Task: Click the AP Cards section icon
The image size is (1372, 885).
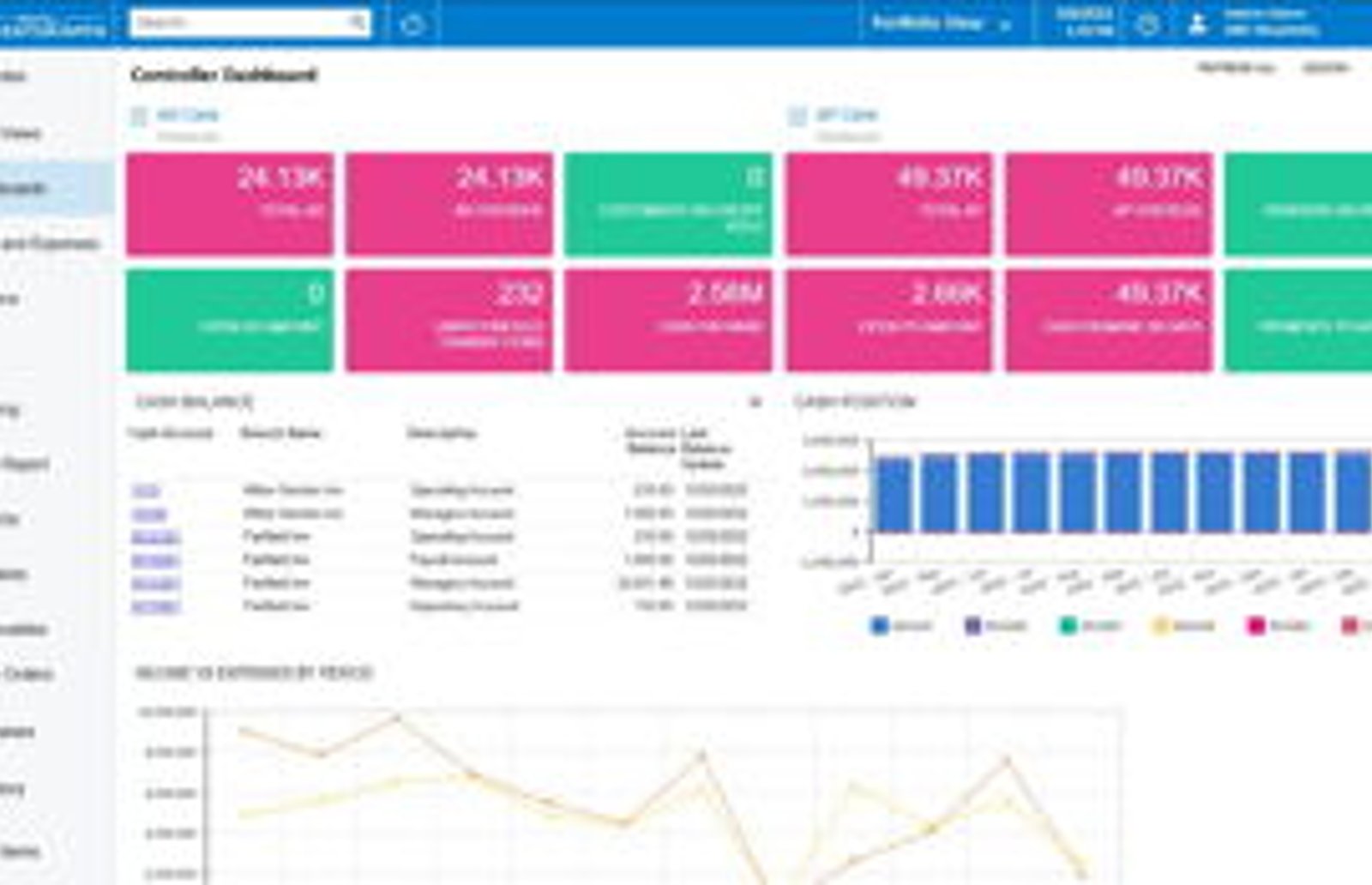Action: [x=797, y=116]
